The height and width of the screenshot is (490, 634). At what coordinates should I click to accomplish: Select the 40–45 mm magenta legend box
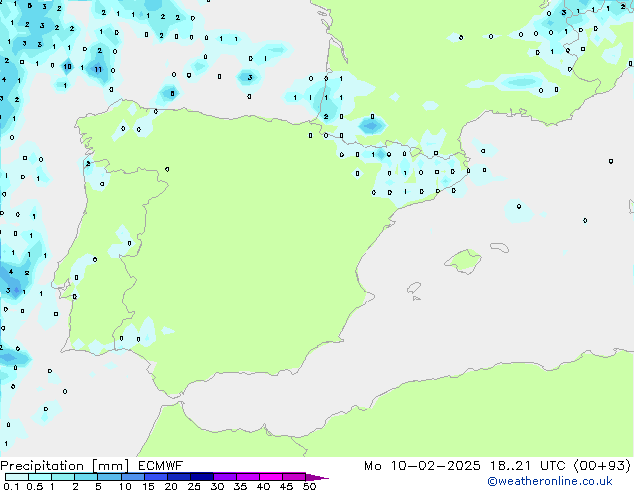pyautogui.click(x=271, y=477)
